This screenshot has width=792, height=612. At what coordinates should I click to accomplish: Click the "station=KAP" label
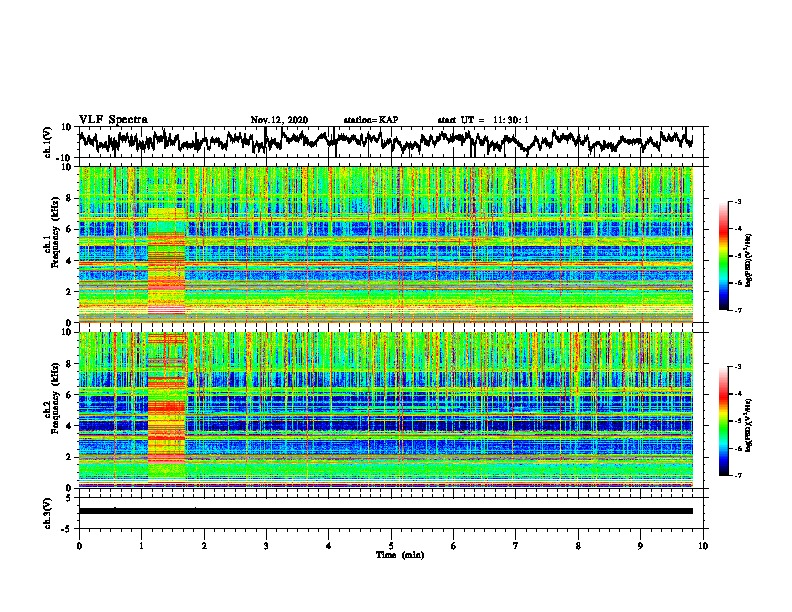pos(371,120)
